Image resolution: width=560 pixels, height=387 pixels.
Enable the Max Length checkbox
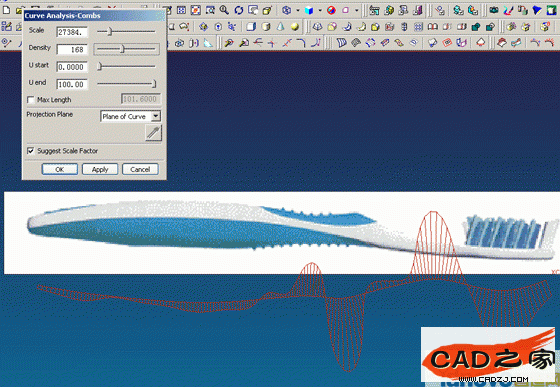pos(31,100)
